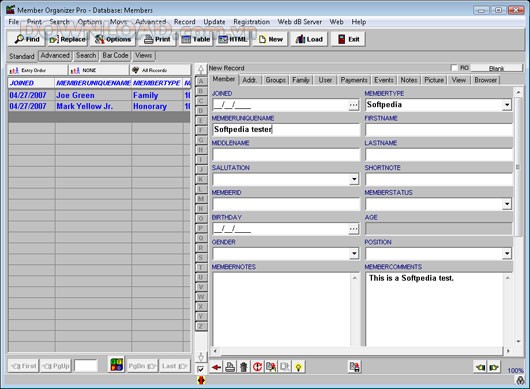Open the Record menu
This screenshot has height=389, width=530.
click(x=185, y=22)
